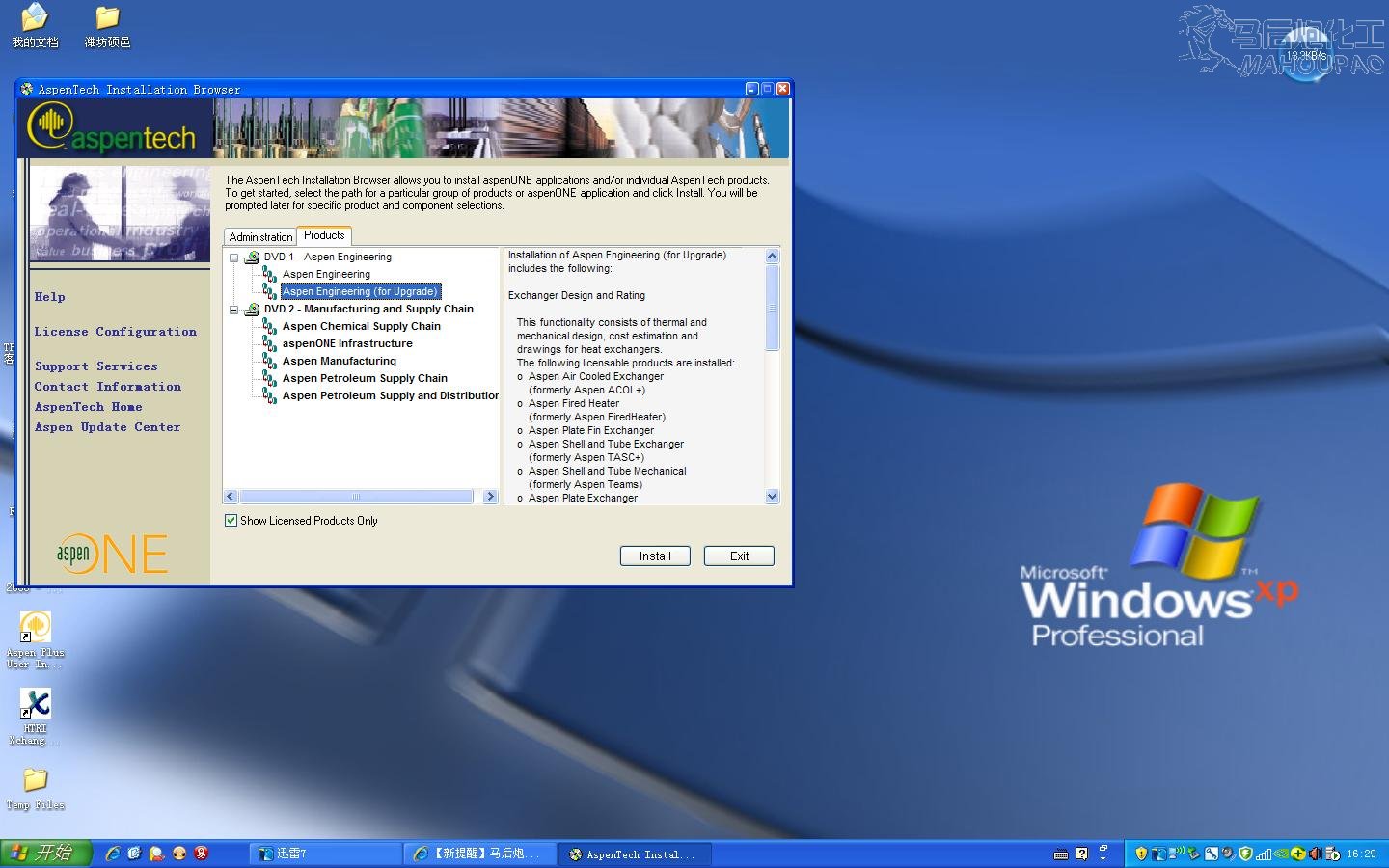This screenshot has width=1389, height=868.
Task: Click the HTRI Xchanger desktop shortcut
Action: (x=35, y=718)
